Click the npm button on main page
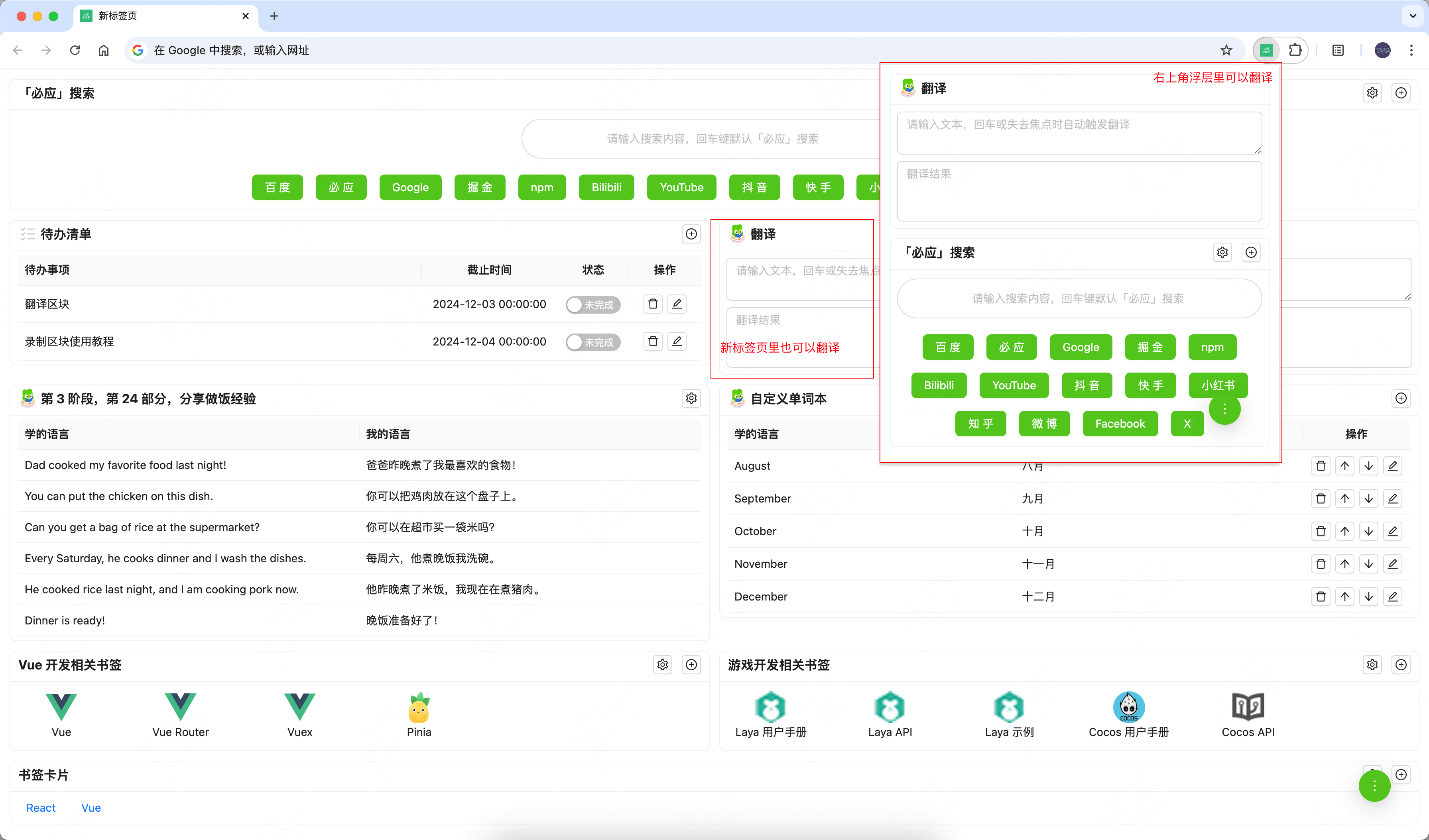 [x=542, y=188]
